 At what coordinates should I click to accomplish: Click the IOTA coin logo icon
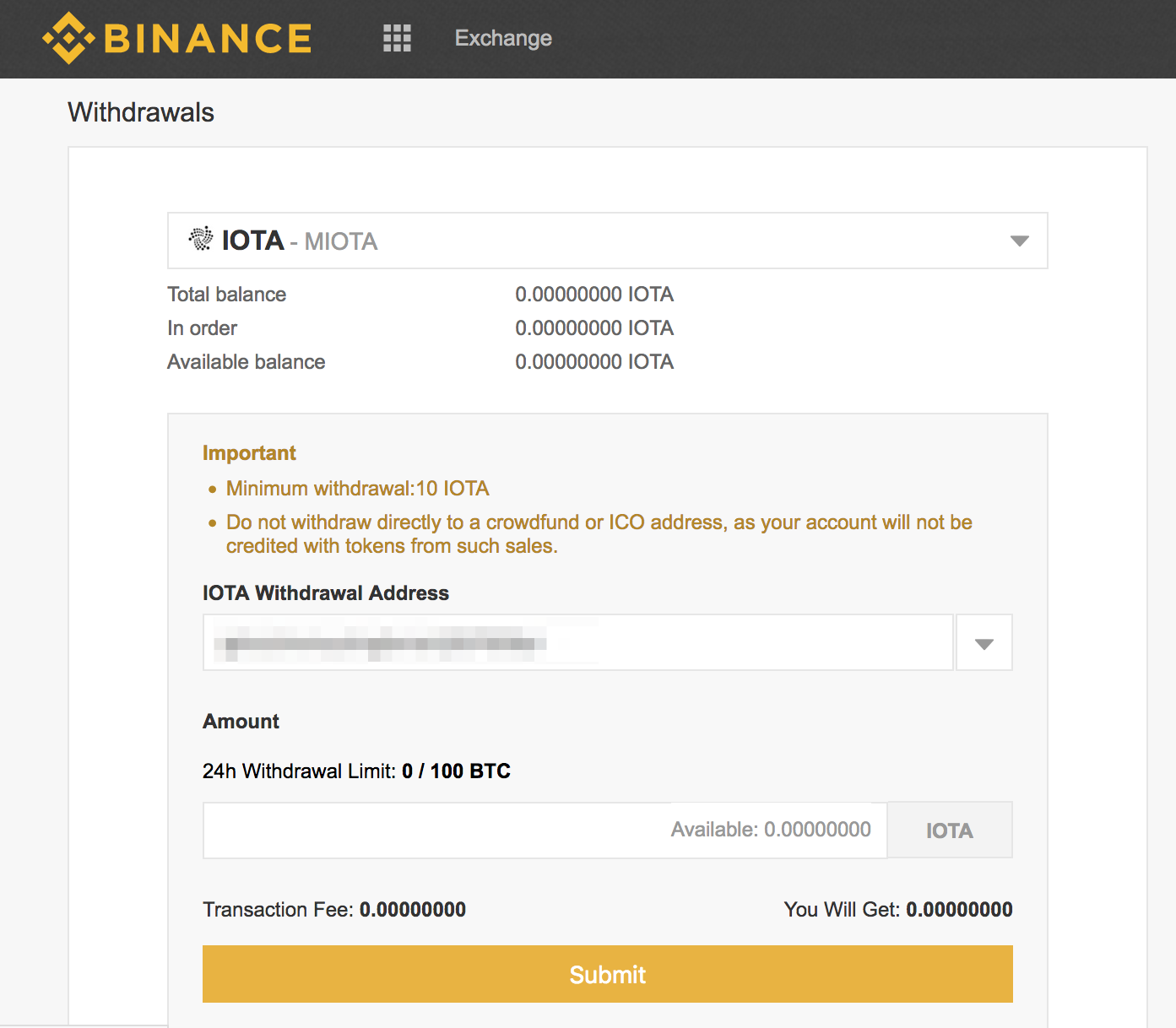click(201, 239)
